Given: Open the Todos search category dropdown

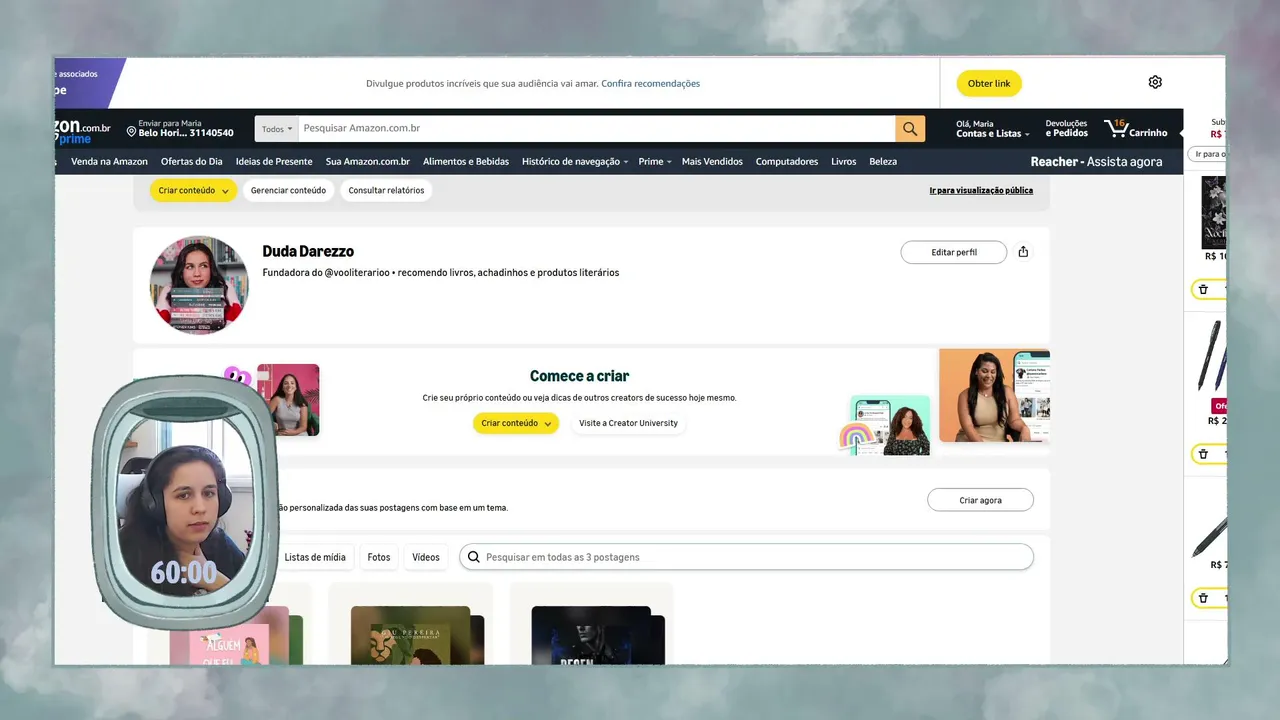Looking at the screenshot, I should (277, 129).
